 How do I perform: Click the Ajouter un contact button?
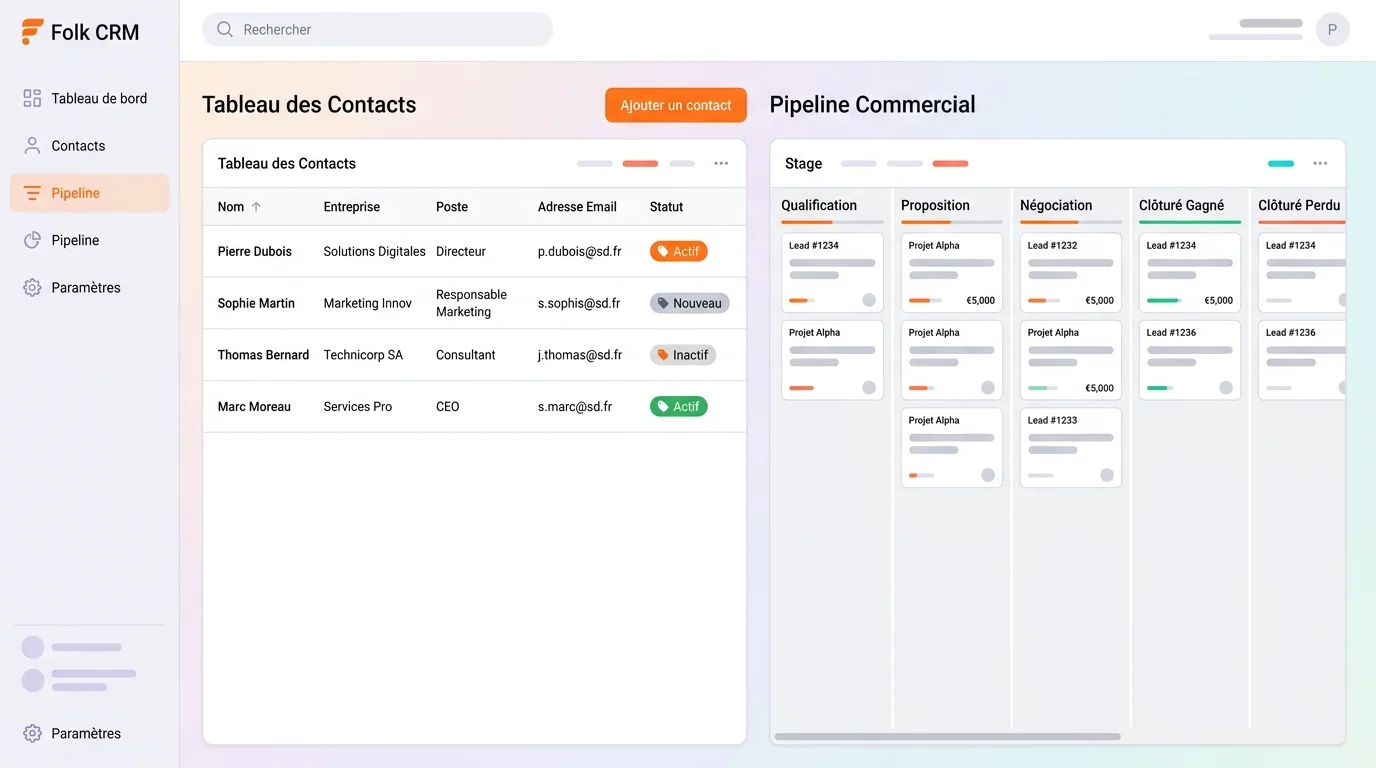(675, 104)
